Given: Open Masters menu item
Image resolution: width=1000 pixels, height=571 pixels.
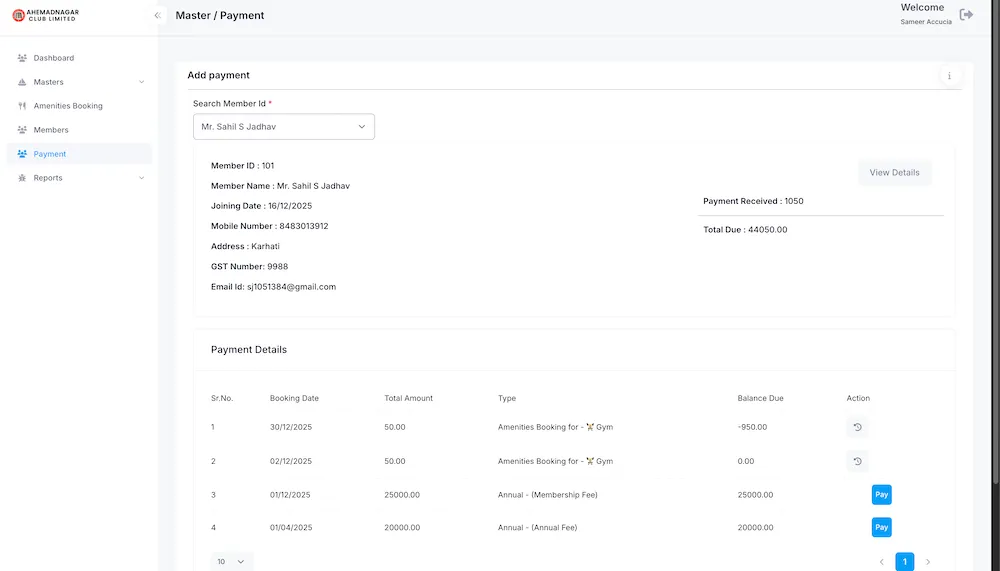Looking at the screenshot, I should (79, 82).
